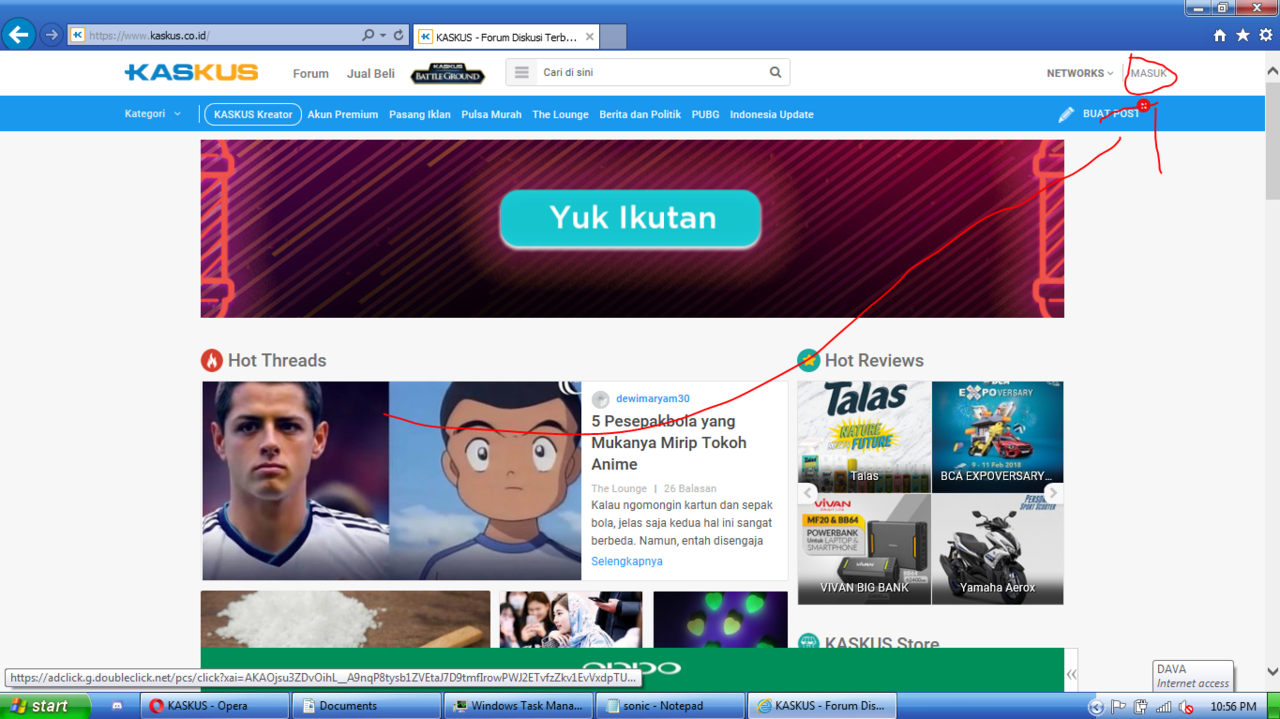Open the Windows start button
The height and width of the screenshot is (719, 1280).
[x=45, y=705]
